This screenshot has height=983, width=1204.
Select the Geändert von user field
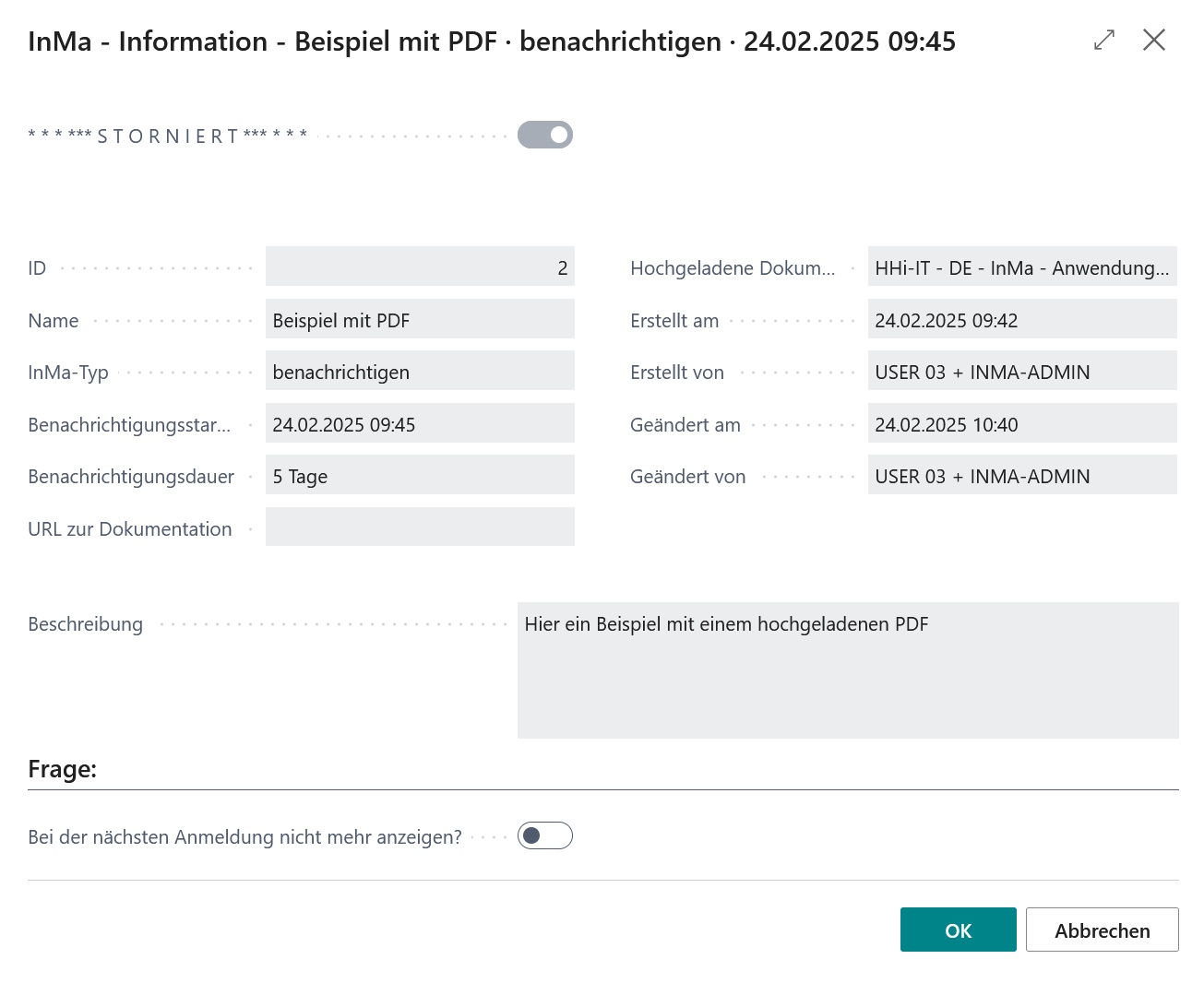(x=1021, y=476)
